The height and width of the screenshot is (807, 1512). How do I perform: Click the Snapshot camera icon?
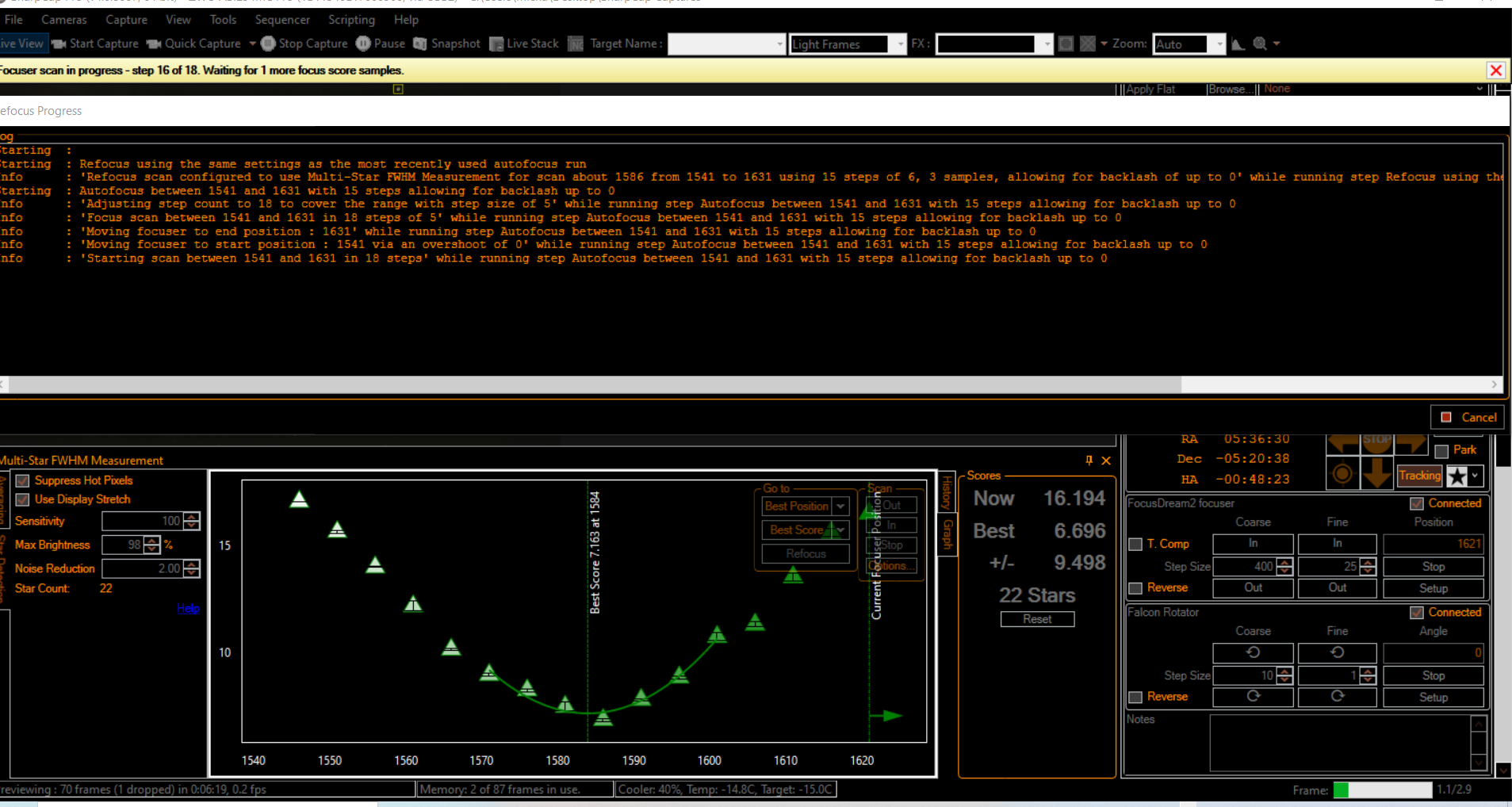[x=420, y=44]
